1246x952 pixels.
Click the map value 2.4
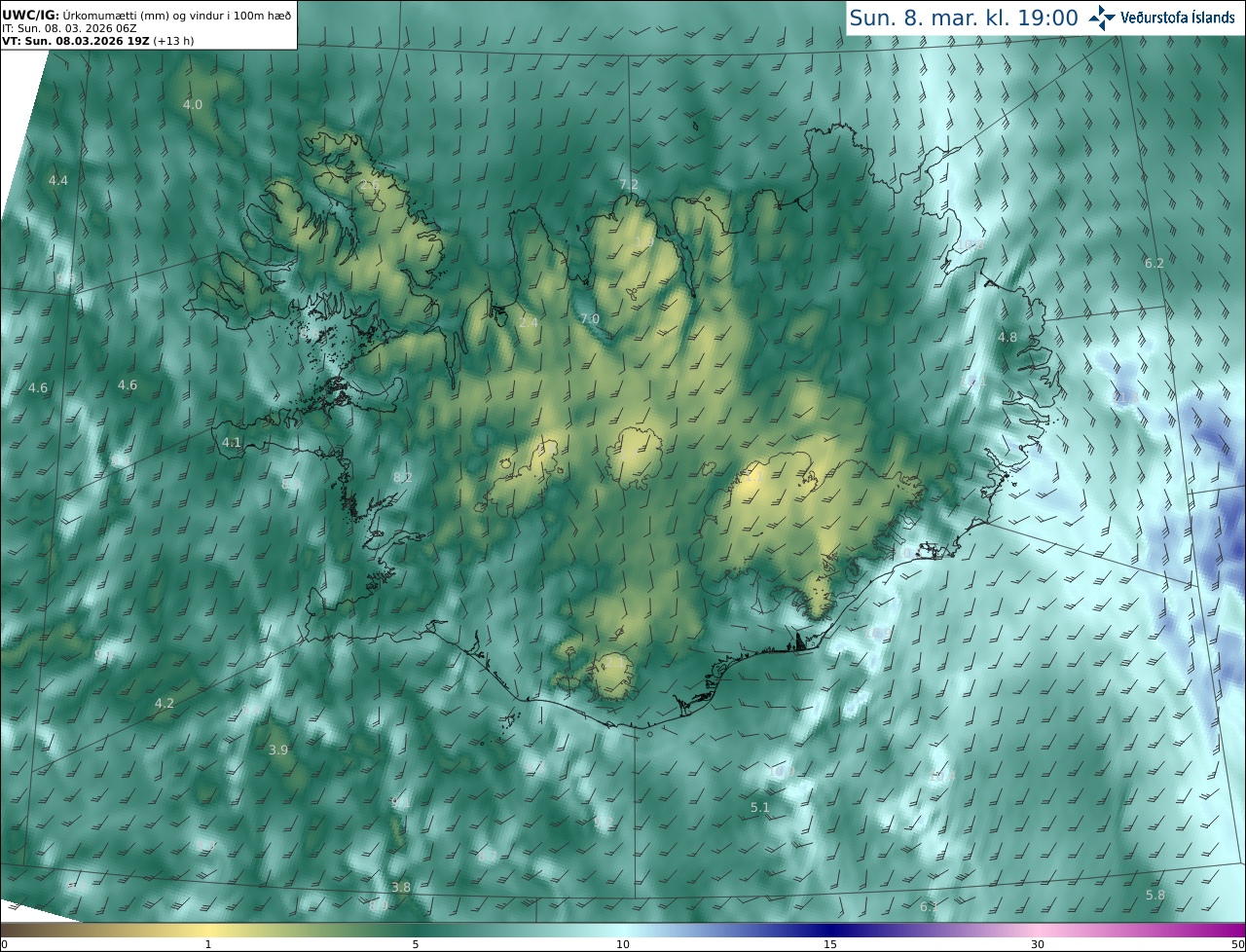pyautogui.click(x=529, y=322)
